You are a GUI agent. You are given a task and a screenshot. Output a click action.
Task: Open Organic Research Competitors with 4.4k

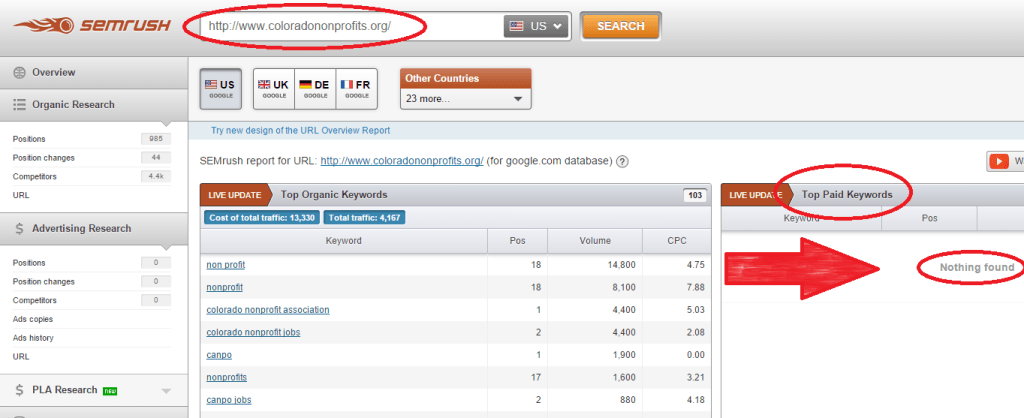[91, 176]
